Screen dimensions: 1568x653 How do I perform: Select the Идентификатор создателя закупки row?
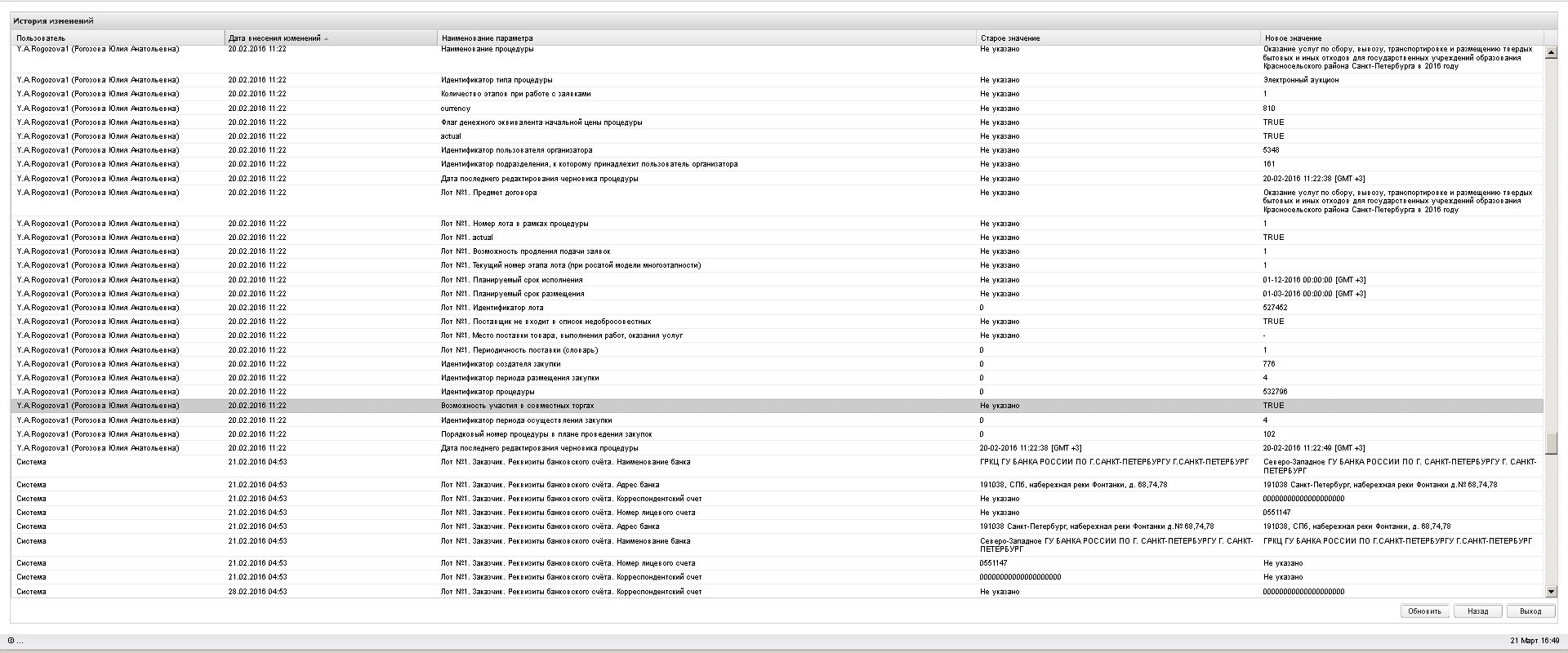(777, 364)
